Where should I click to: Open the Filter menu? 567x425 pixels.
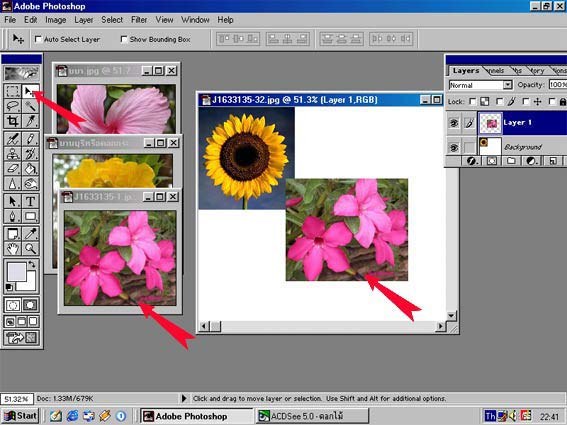coord(139,20)
